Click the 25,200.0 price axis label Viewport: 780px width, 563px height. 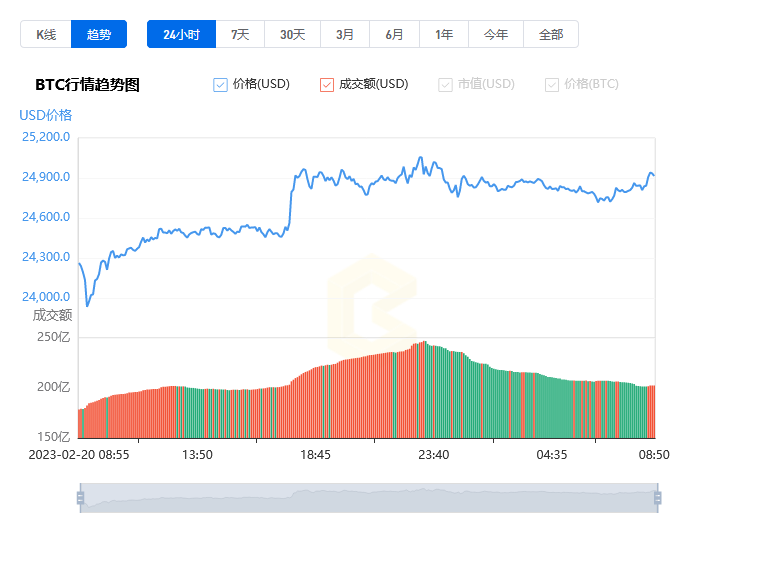[46, 137]
